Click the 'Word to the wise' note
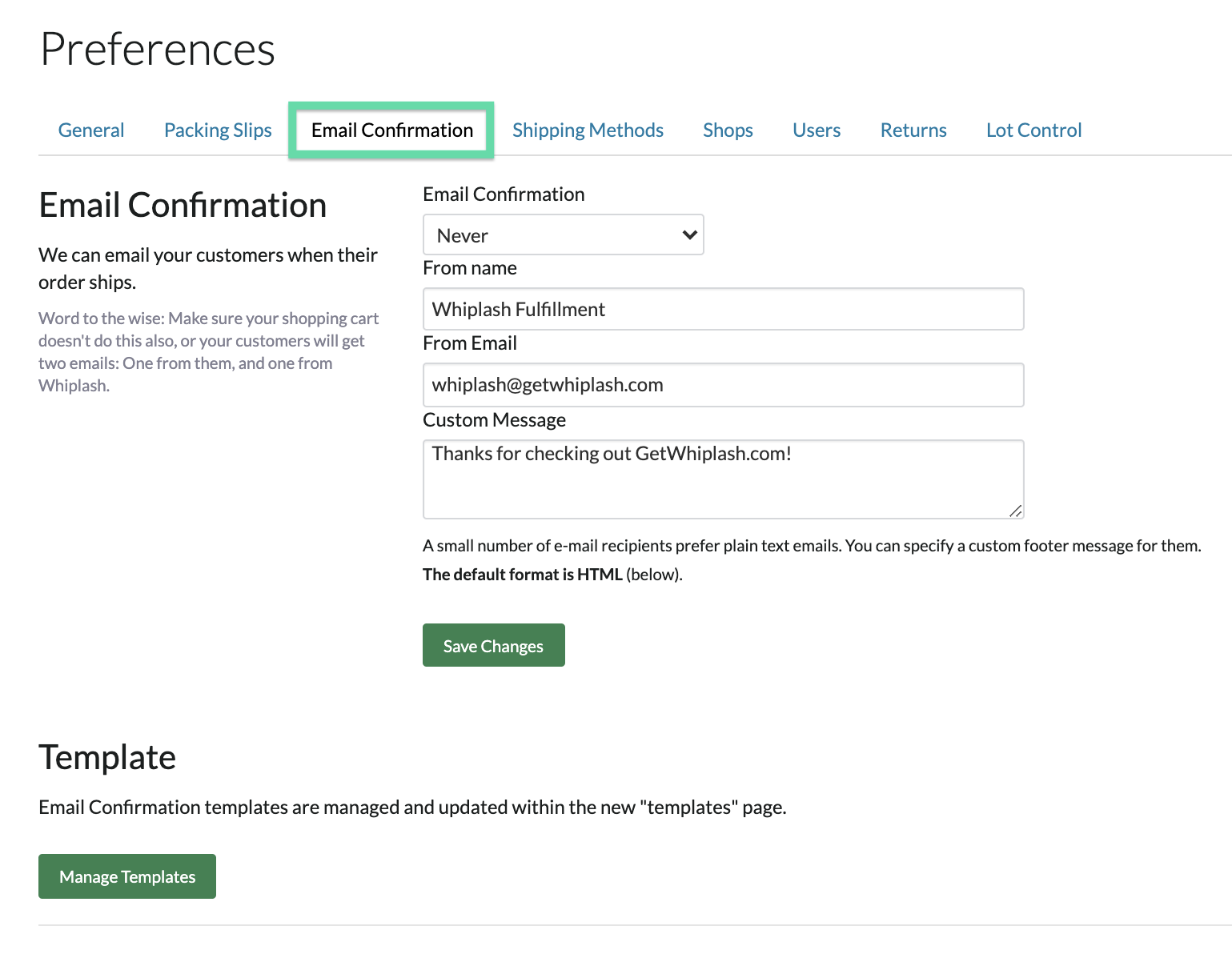 pyautogui.click(x=209, y=352)
